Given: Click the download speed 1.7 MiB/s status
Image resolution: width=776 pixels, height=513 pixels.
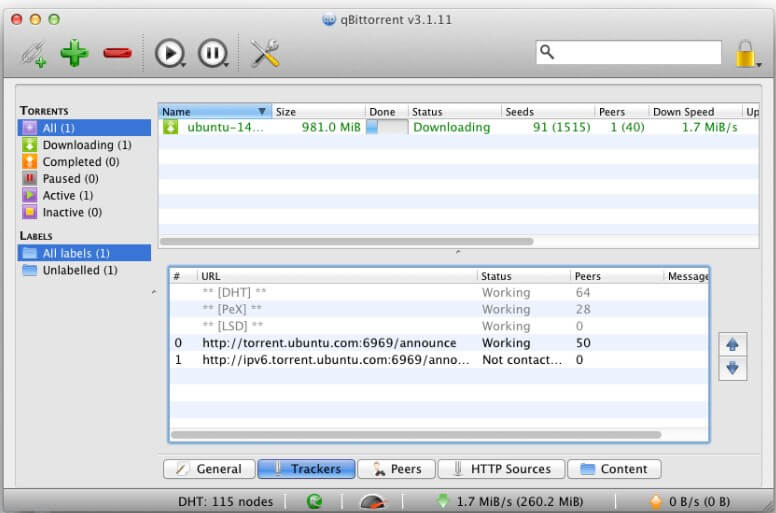Looking at the screenshot, I should (x=510, y=502).
